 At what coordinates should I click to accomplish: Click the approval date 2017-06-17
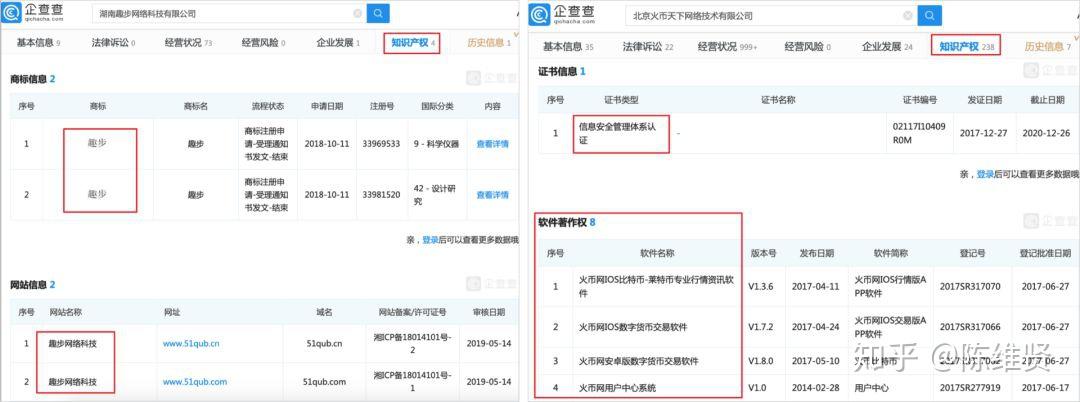[x=1046, y=388]
